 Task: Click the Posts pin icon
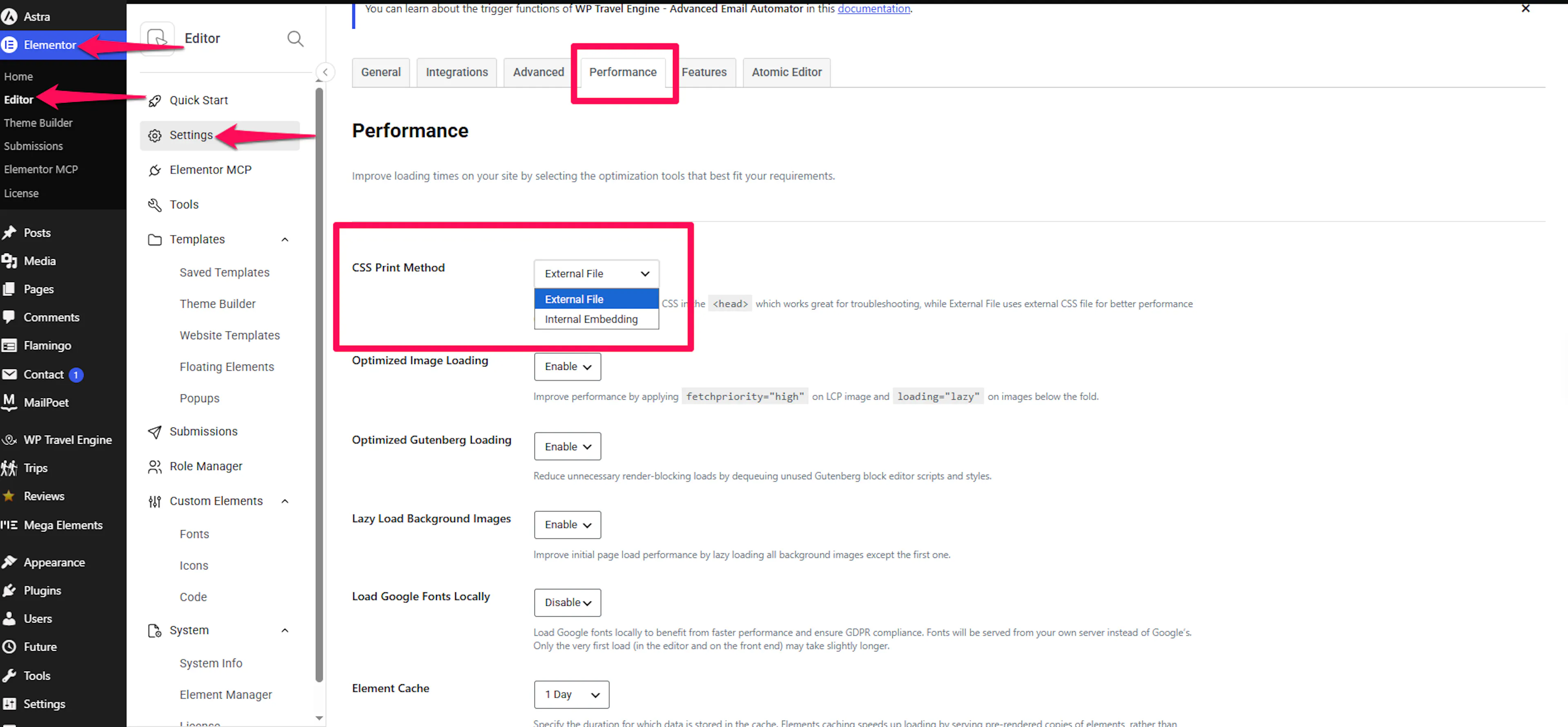[9, 232]
